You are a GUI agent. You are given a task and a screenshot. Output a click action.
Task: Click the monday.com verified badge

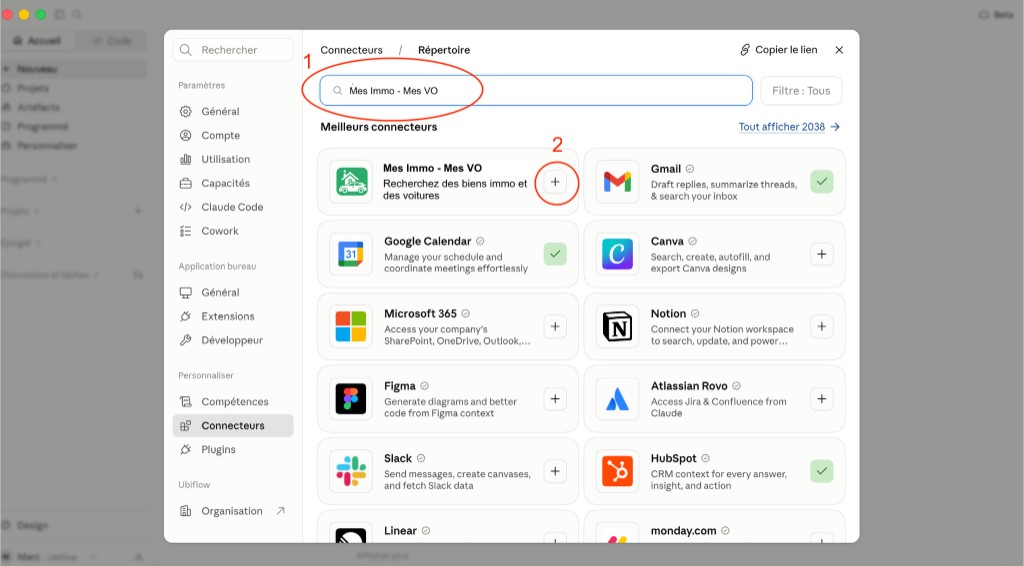tap(726, 531)
